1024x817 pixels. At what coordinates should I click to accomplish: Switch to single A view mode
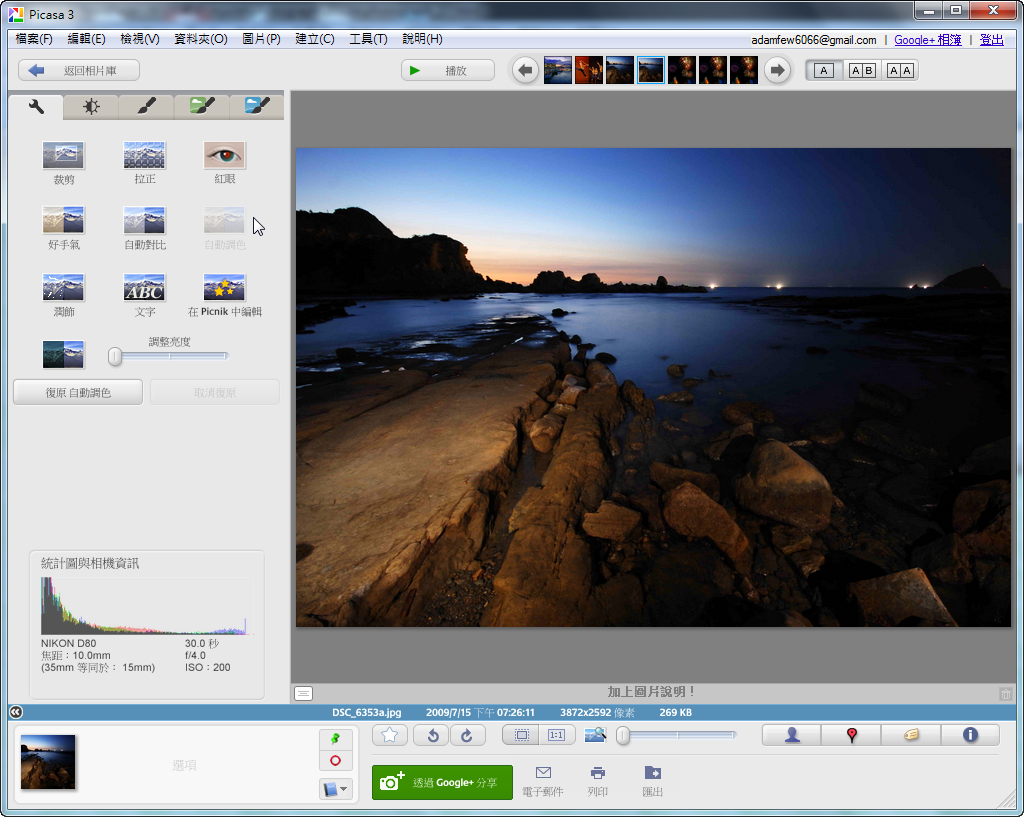point(823,70)
